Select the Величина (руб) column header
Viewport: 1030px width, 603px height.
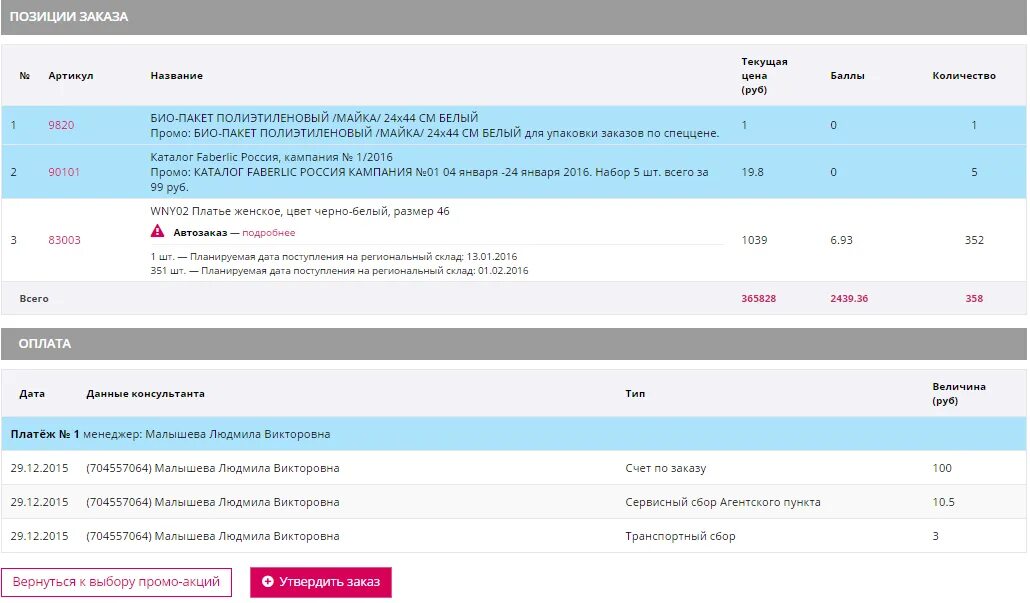[958, 393]
